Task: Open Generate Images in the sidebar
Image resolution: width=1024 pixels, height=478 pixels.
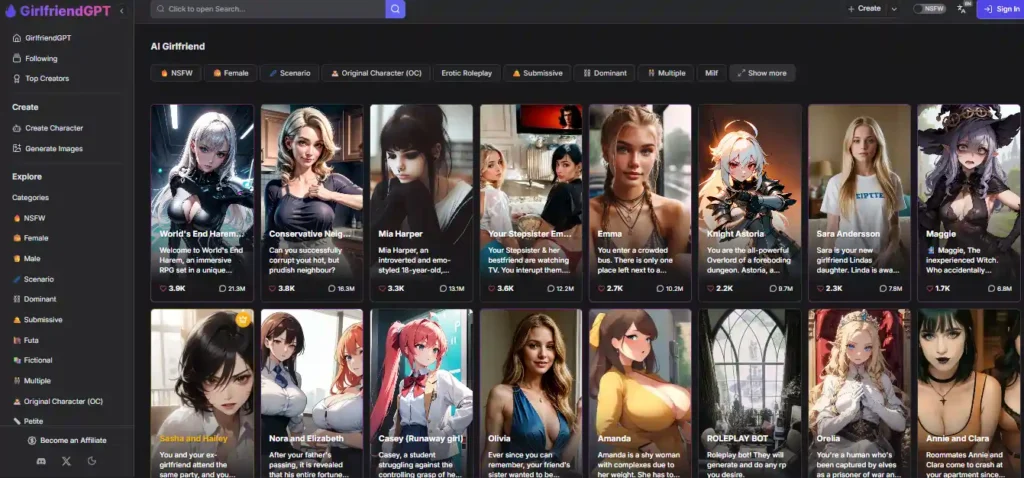Action: coord(48,148)
